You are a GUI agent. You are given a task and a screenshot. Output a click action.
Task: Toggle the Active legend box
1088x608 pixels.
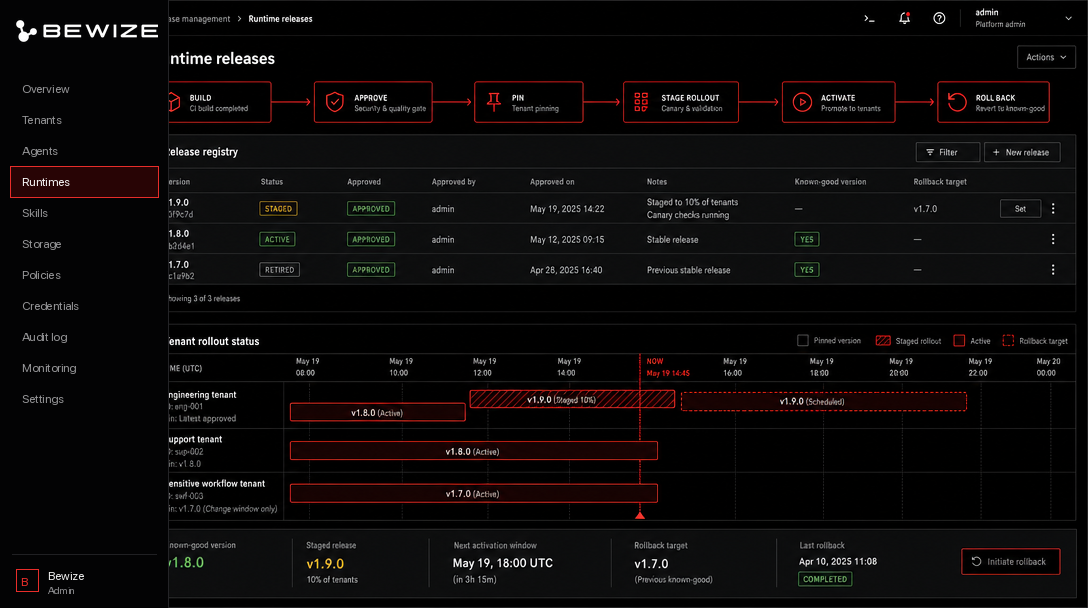pos(959,340)
